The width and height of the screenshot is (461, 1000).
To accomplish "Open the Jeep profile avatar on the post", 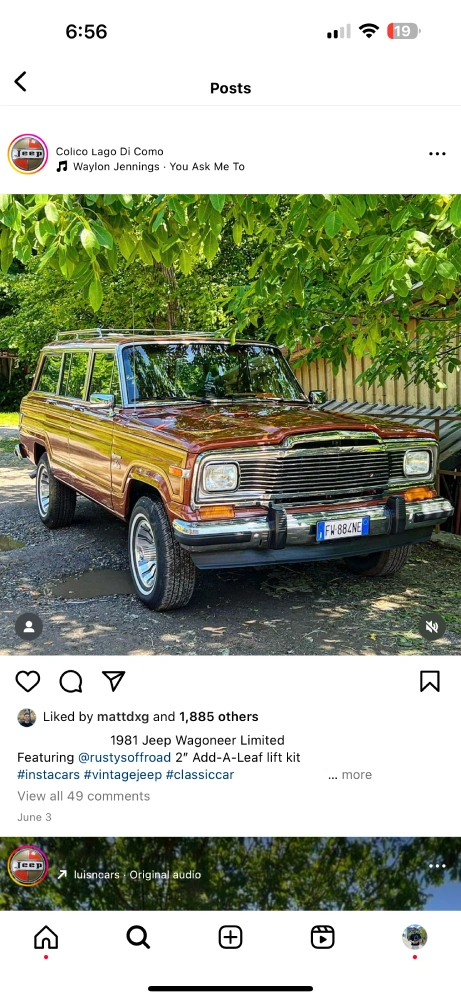I will point(28,154).
